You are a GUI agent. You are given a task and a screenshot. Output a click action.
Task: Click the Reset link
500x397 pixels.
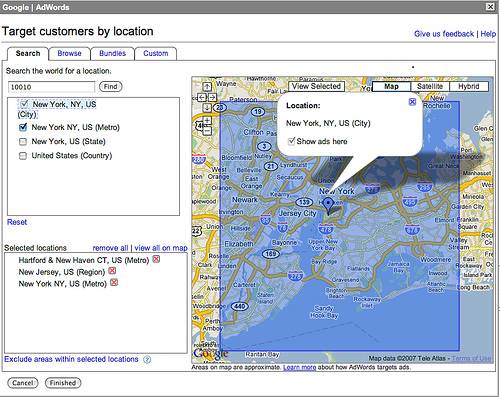17,222
